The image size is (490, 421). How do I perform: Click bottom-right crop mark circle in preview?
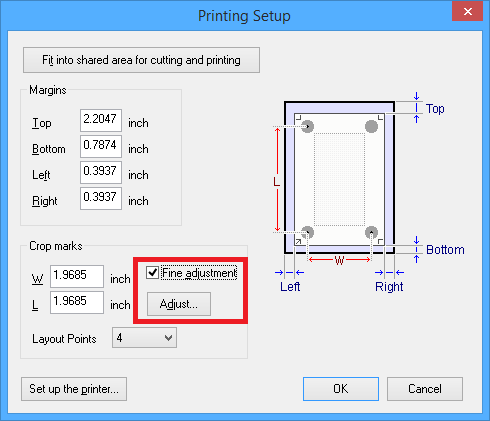click(371, 232)
